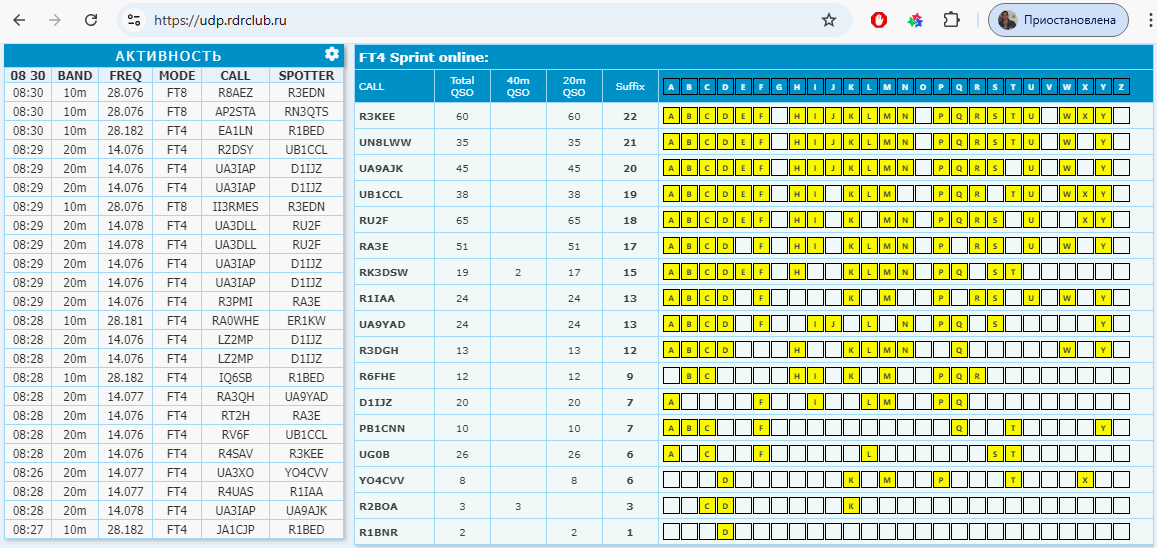Click the SPOTTER column header
The height and width of the screenshot is (548, 1157).
coord(306,75)
